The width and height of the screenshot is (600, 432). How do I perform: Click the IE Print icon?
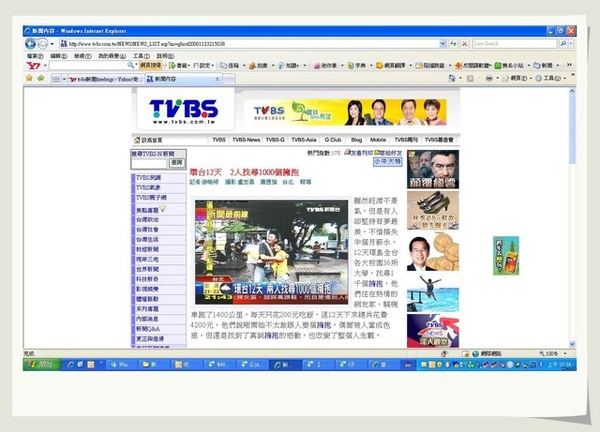489,78
